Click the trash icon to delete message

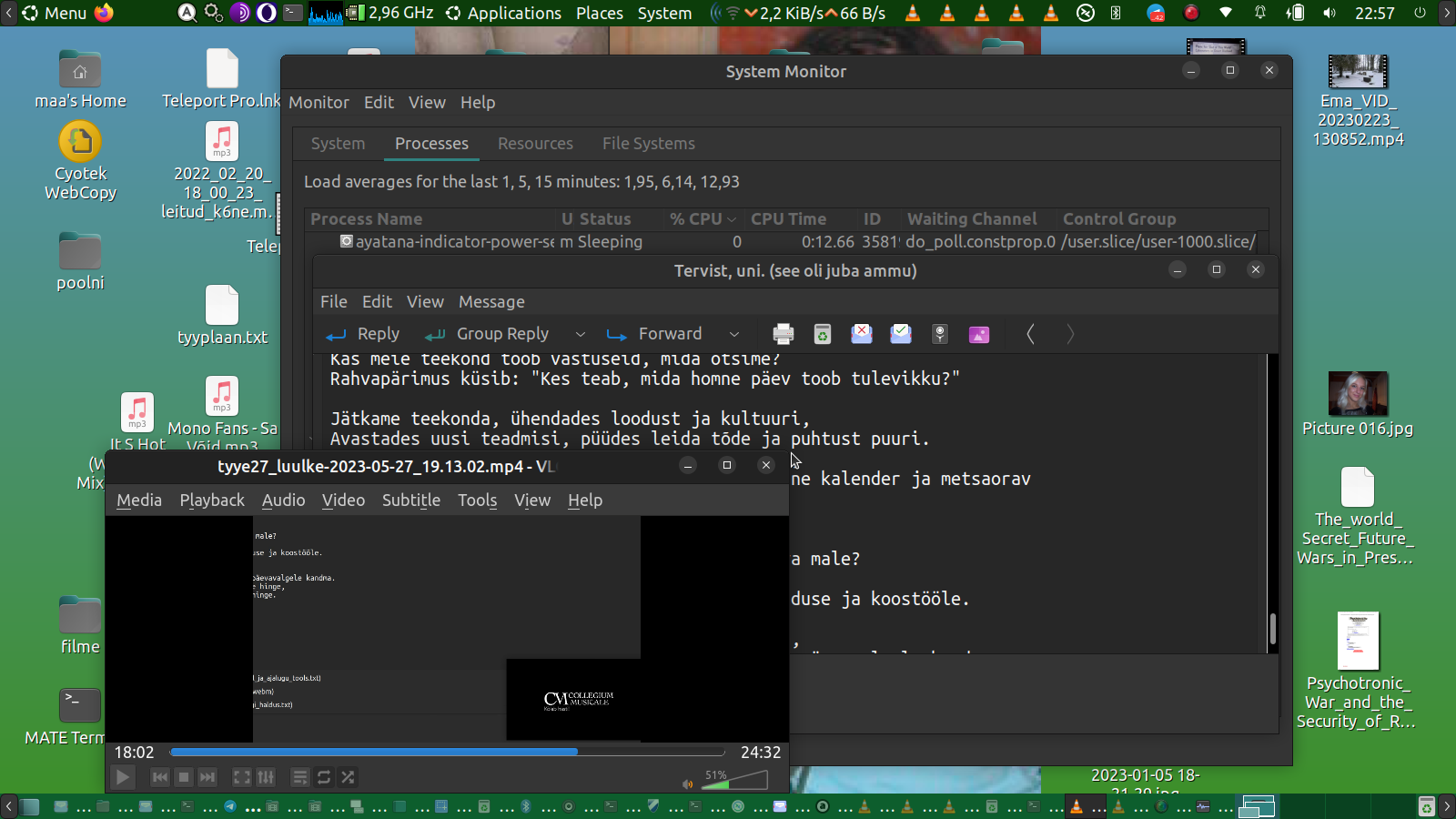click(x=822, y=334)
